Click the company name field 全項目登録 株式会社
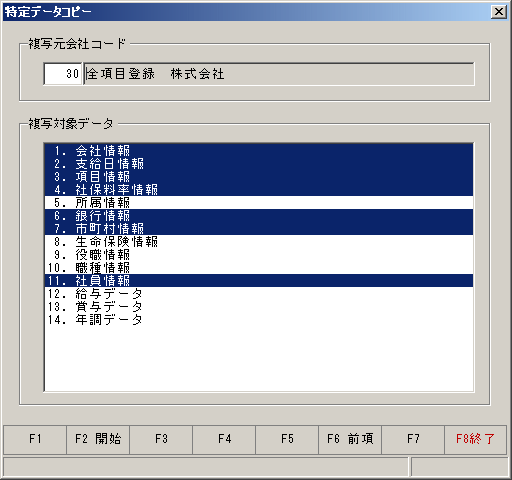Image resolution: width=512 pixels, height=480 pixels. tap(279, 74)
